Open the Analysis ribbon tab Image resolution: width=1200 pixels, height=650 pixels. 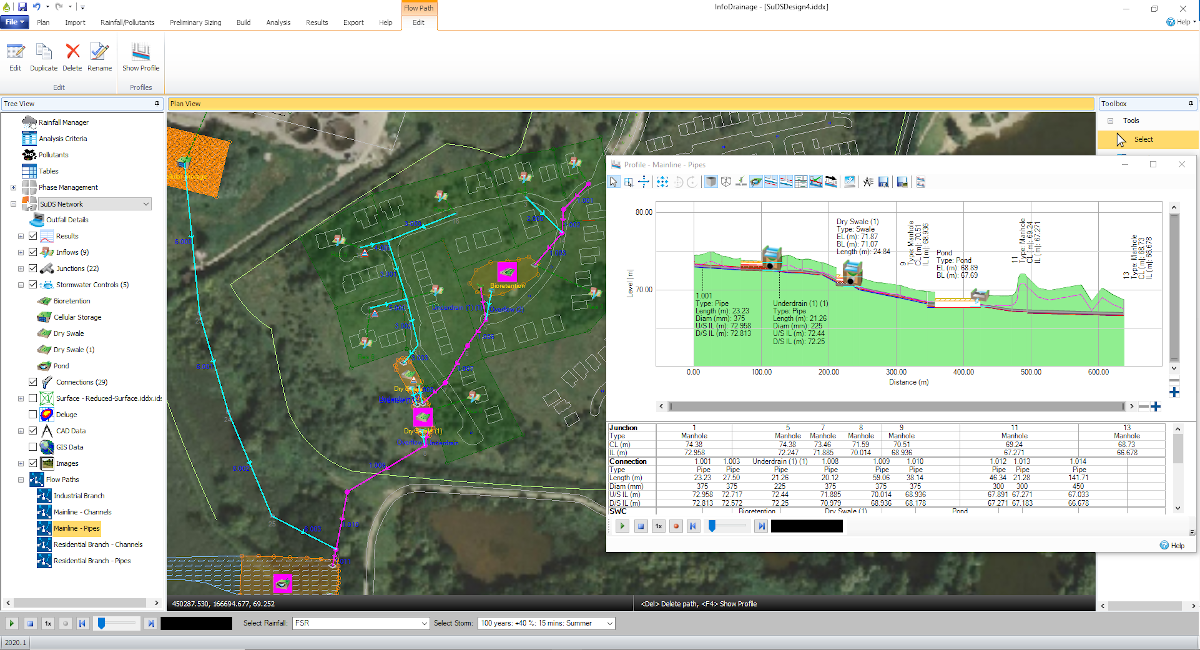coord(278,21)
